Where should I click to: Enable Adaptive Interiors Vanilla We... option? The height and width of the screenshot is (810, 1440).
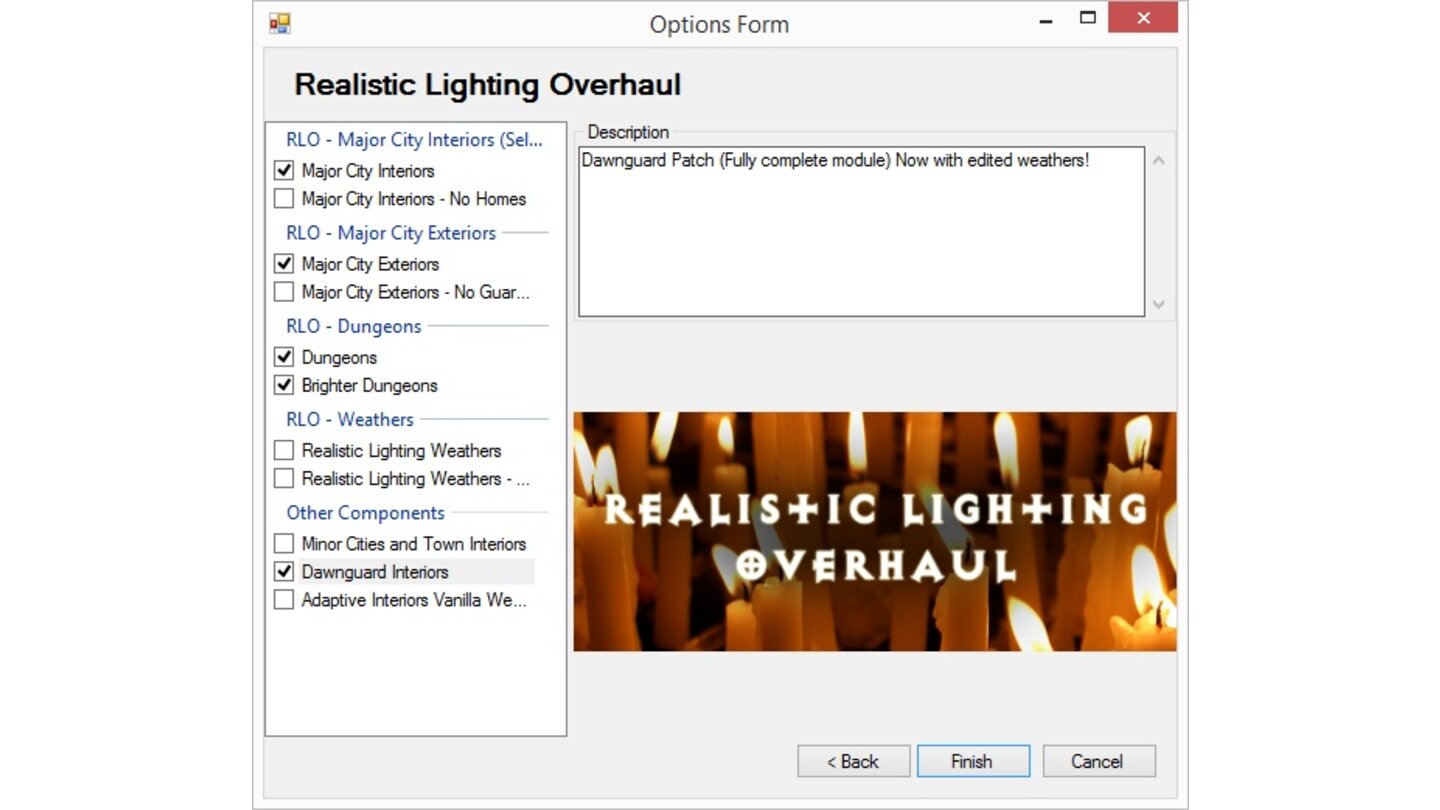[284, 600]
